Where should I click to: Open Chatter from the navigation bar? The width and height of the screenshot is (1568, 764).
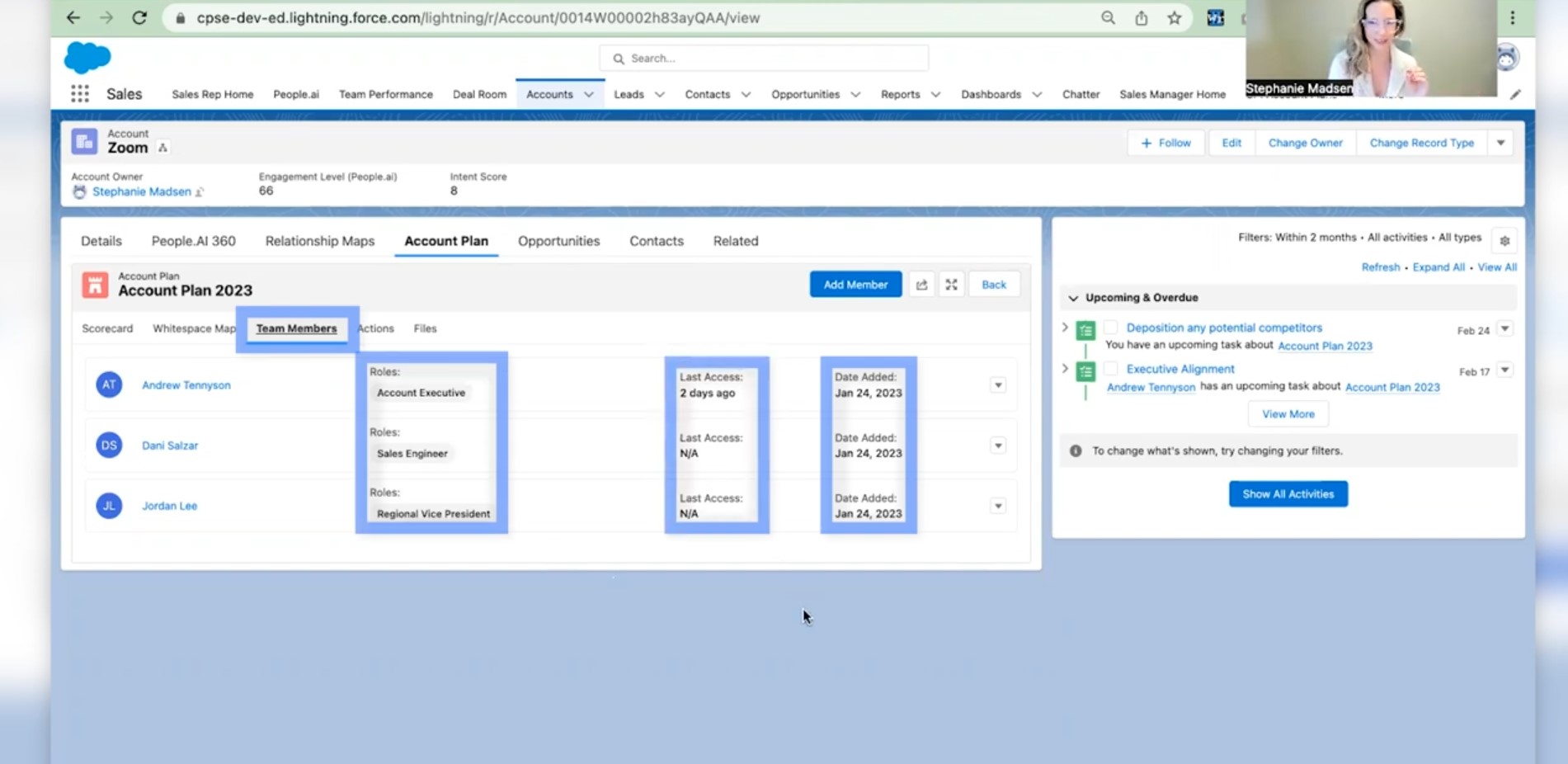pyautogui.click(x=1081, y=94)
